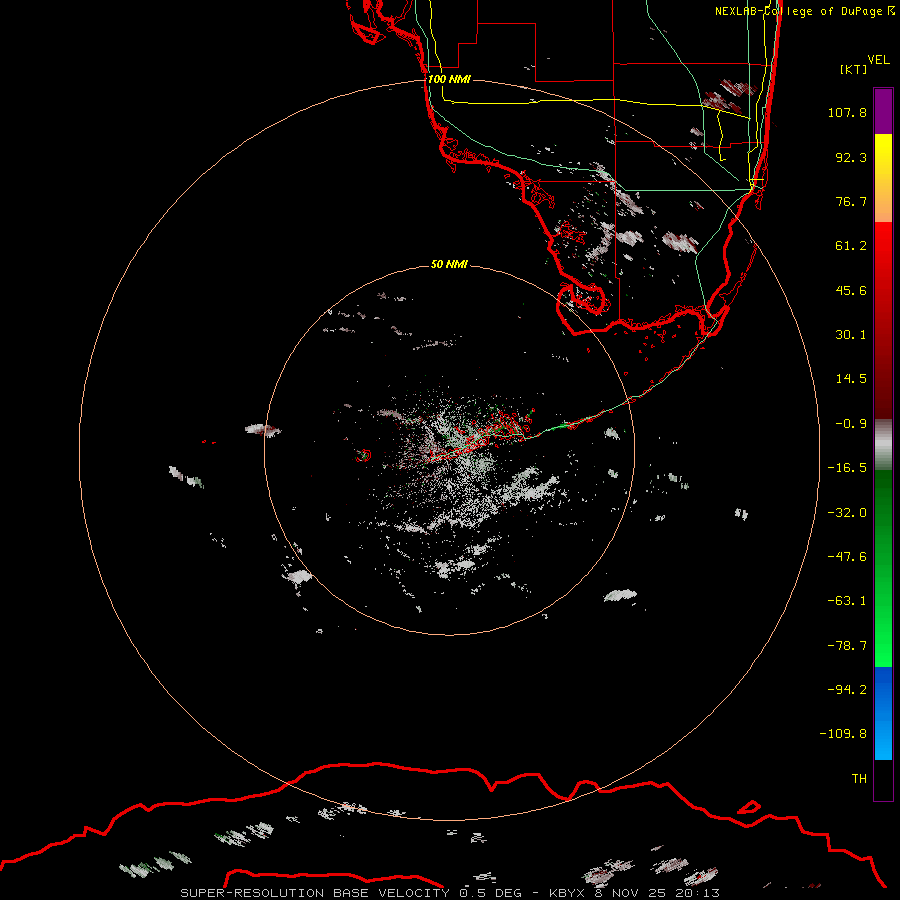Click the TH label on the scale
The height and width of the screenshot is (900, 900).
pyautogui.click(x=859, y=779)
